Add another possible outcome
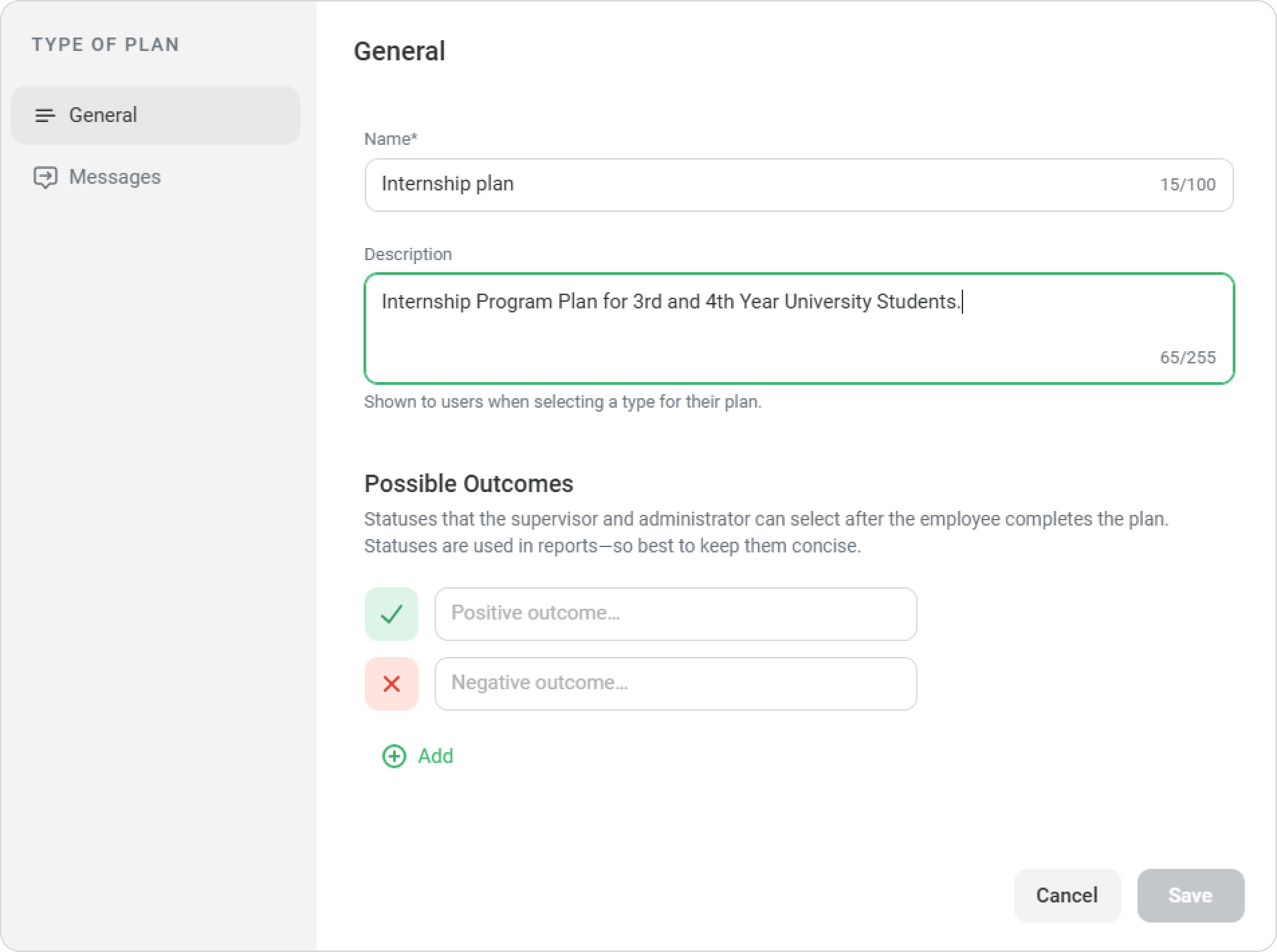 [x=418, y=756]
